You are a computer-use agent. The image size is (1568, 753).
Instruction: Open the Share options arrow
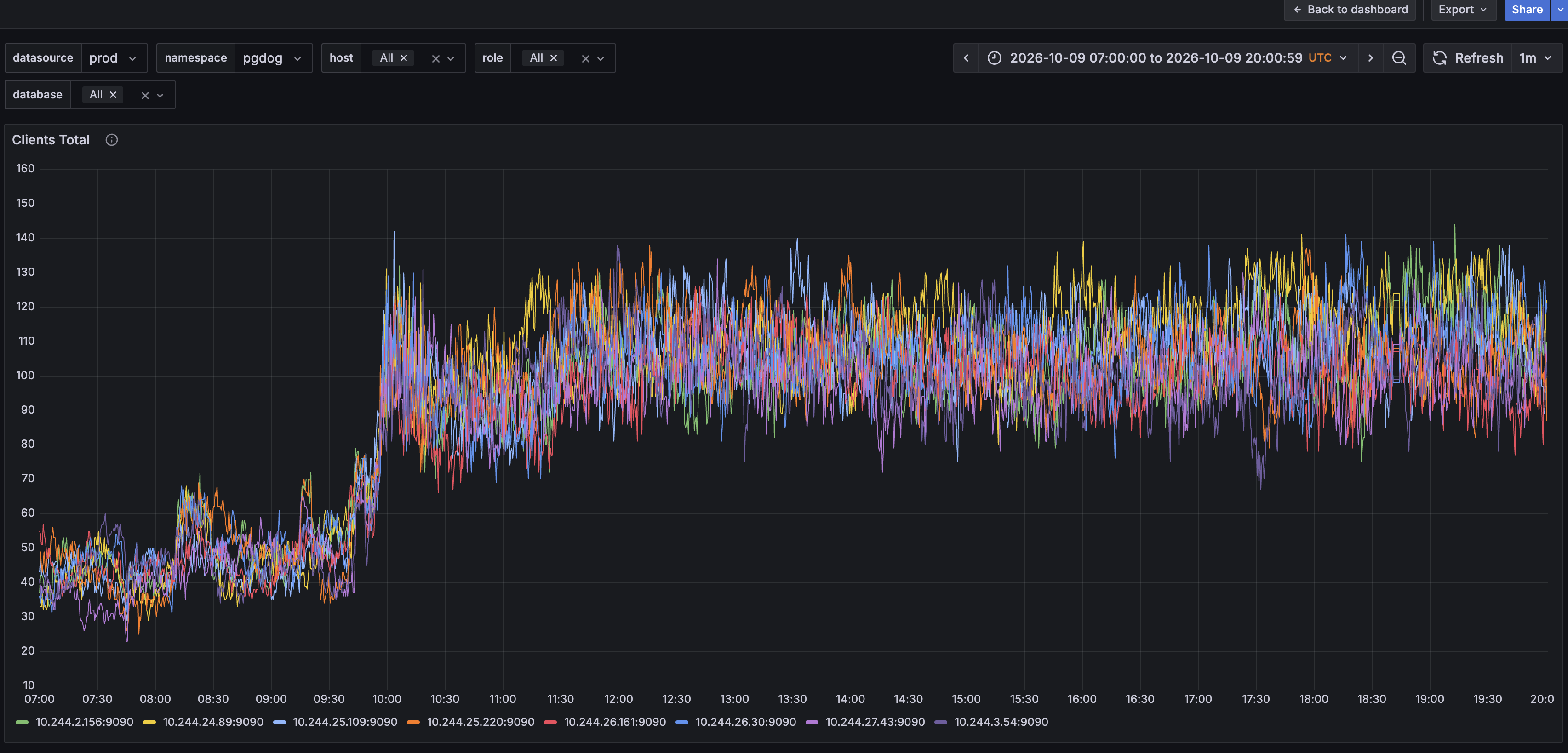(1559, 10)
